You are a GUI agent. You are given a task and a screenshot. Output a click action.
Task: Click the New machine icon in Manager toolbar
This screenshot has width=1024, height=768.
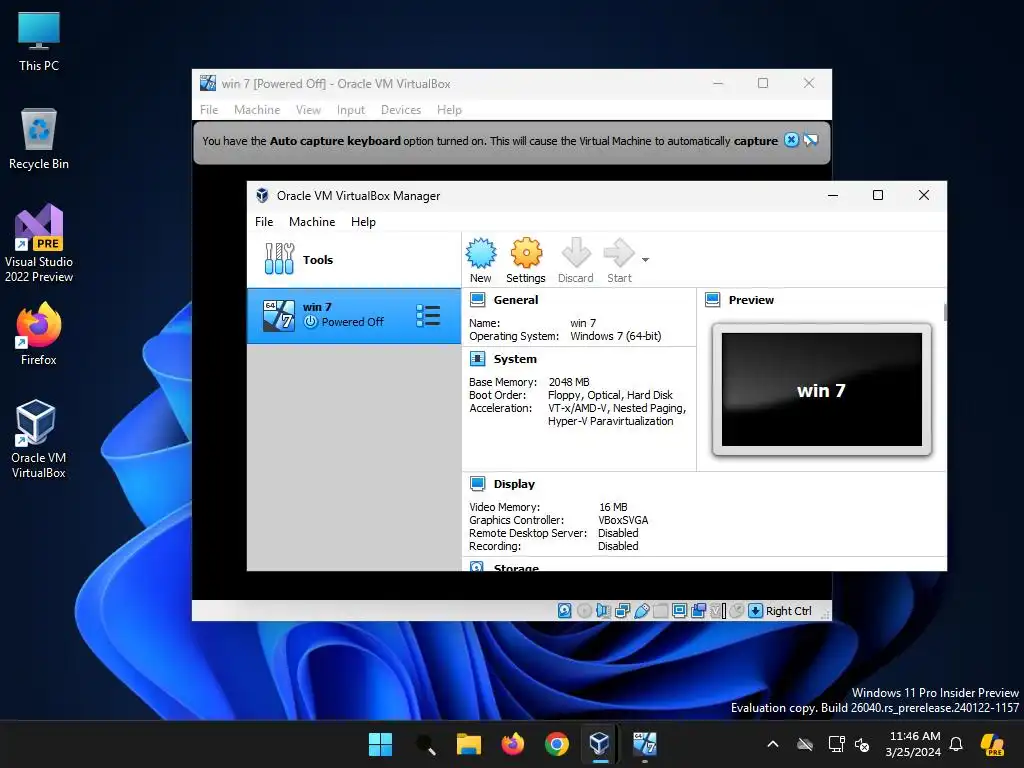[481, 253]
